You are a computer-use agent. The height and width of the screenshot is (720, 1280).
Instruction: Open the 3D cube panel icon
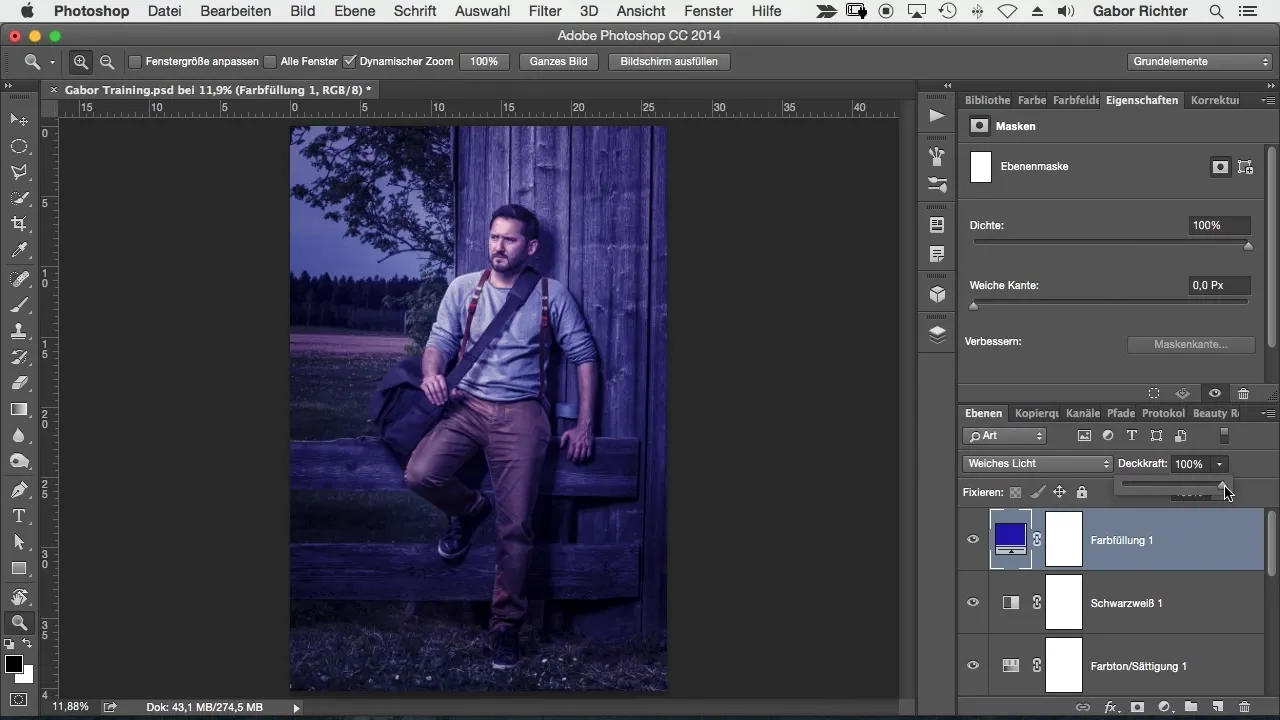[937, 294]
